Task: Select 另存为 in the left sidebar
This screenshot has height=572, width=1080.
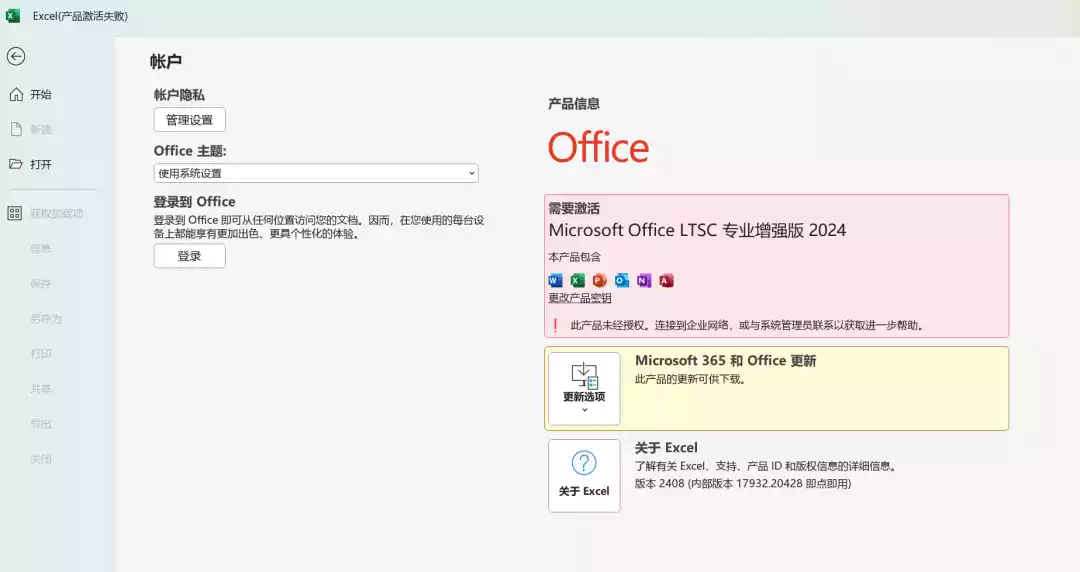Action: tap(46, 318)
